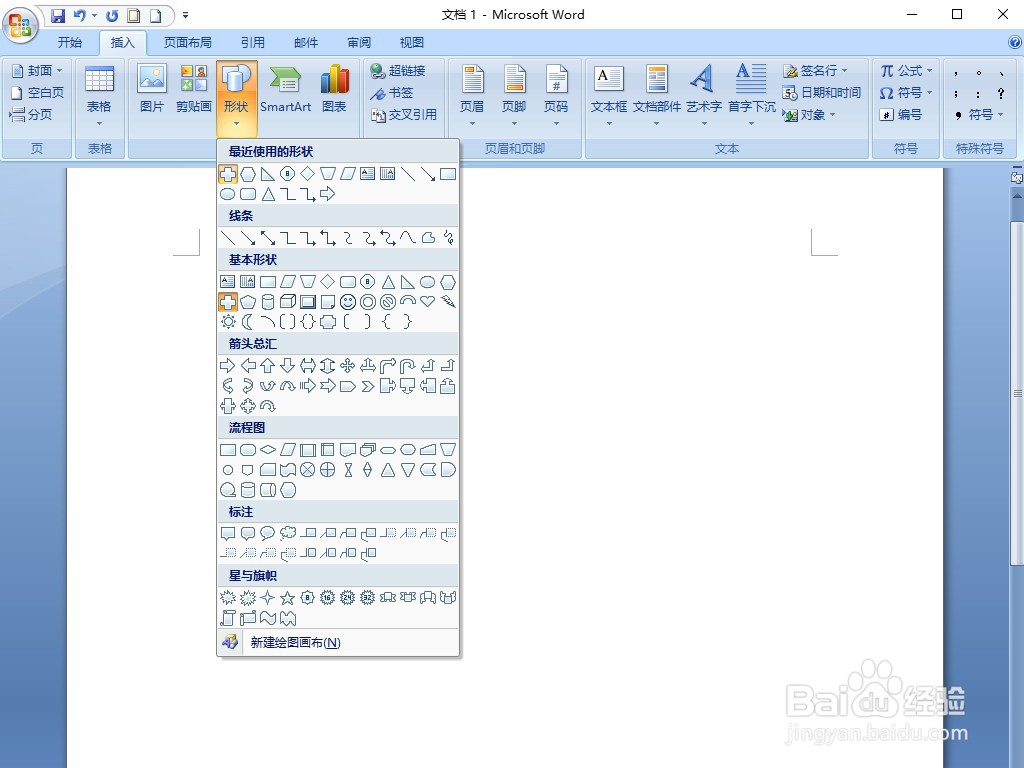Insert a picture from file
Screen dimensions: 1024x768
[152, 89]
